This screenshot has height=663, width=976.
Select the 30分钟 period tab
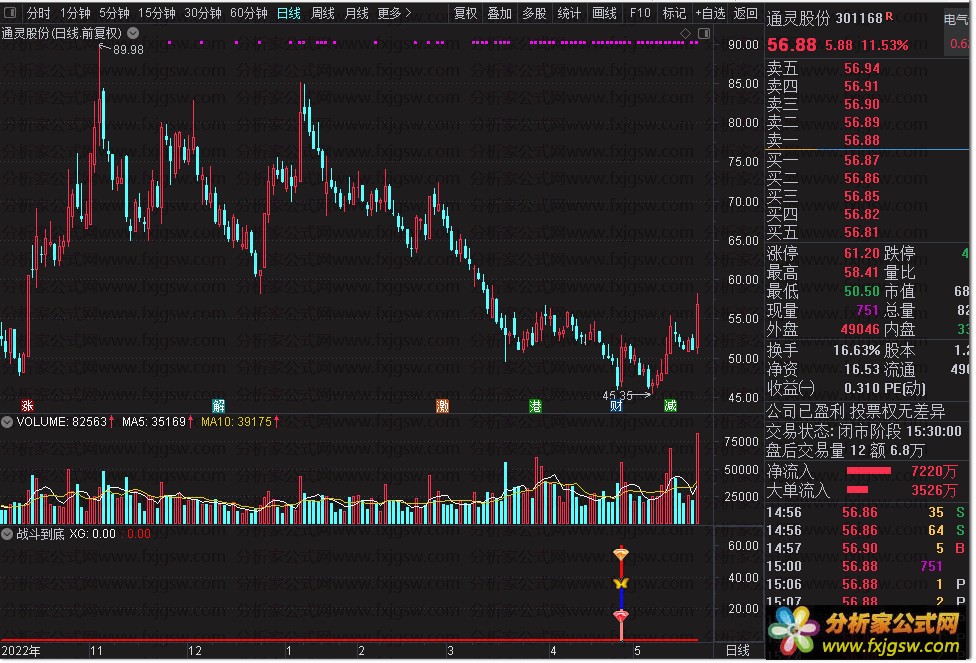(203, 13)
